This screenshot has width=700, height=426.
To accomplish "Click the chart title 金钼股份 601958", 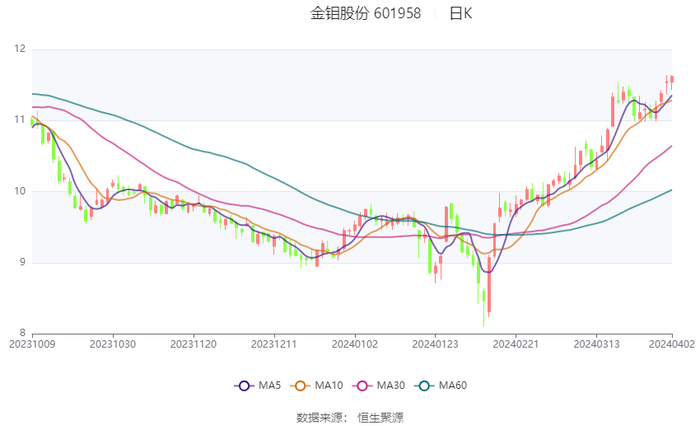I will 365,14.
